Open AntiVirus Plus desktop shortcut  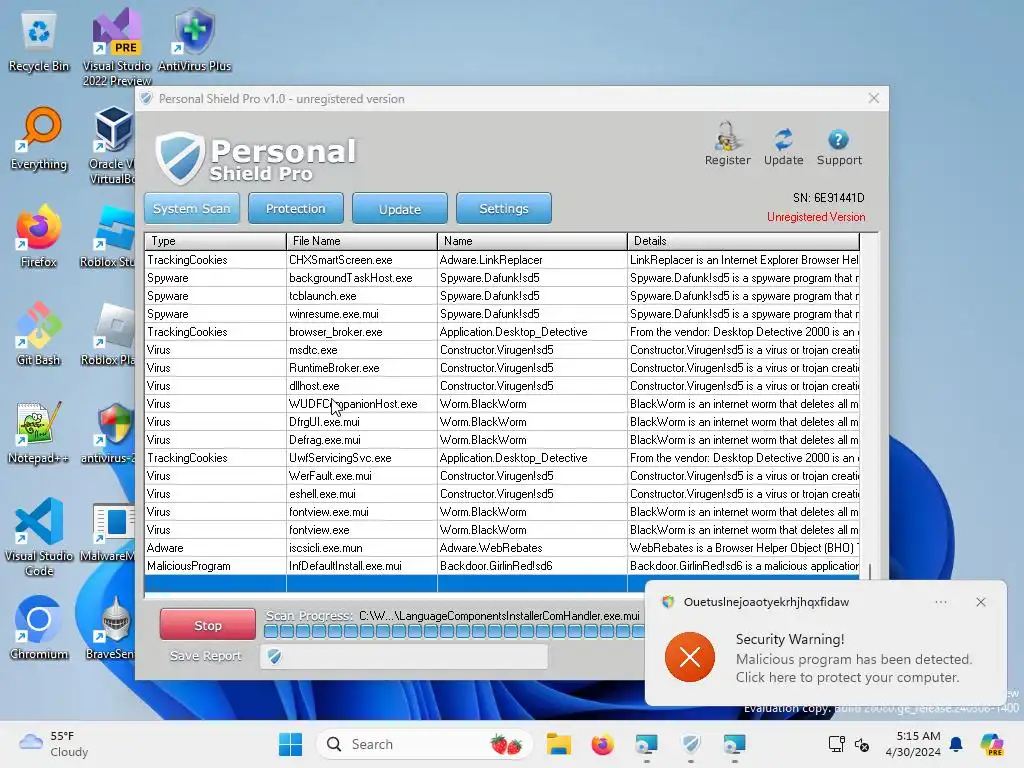click(x=195, y=41)
